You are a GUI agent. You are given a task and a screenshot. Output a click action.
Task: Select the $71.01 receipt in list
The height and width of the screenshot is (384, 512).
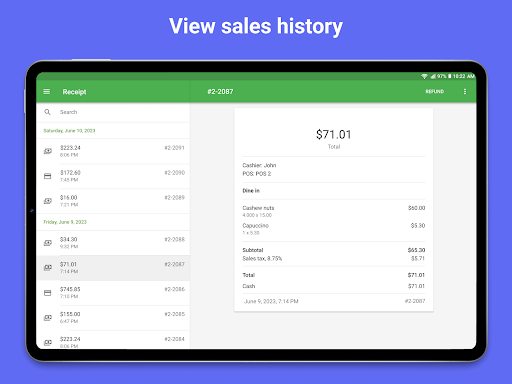tap(113, 268)
